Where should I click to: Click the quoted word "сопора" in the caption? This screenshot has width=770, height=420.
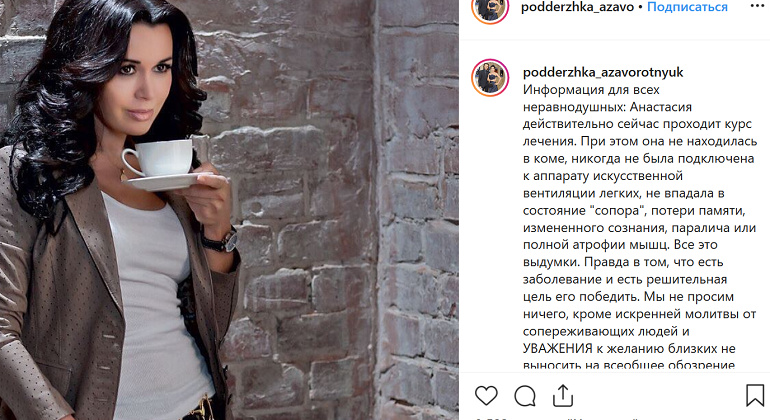click(x=618, y=211)
